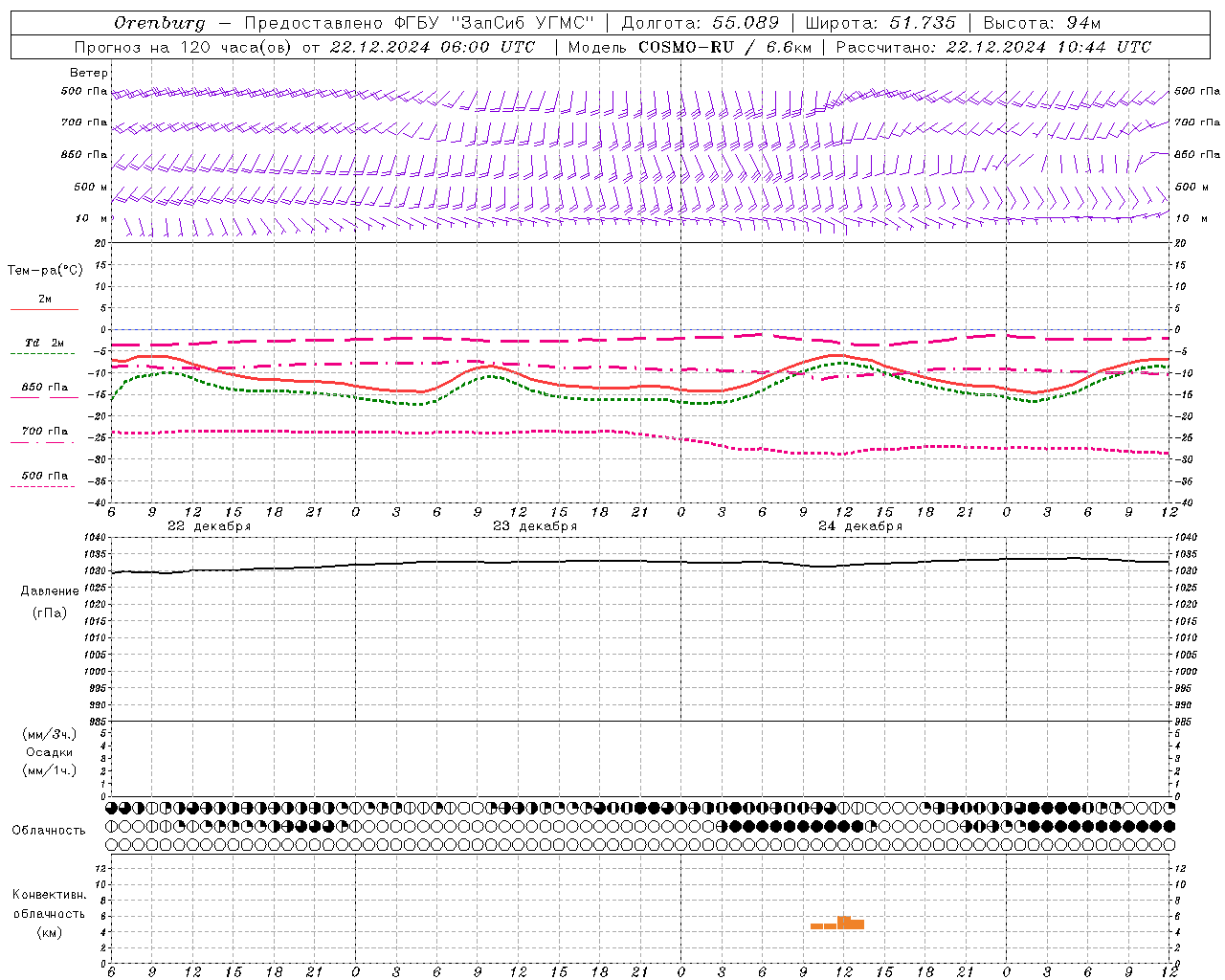The image size is (1225, 980).
Task: Click the Orenburg station title
Action: tap(160, 23)
